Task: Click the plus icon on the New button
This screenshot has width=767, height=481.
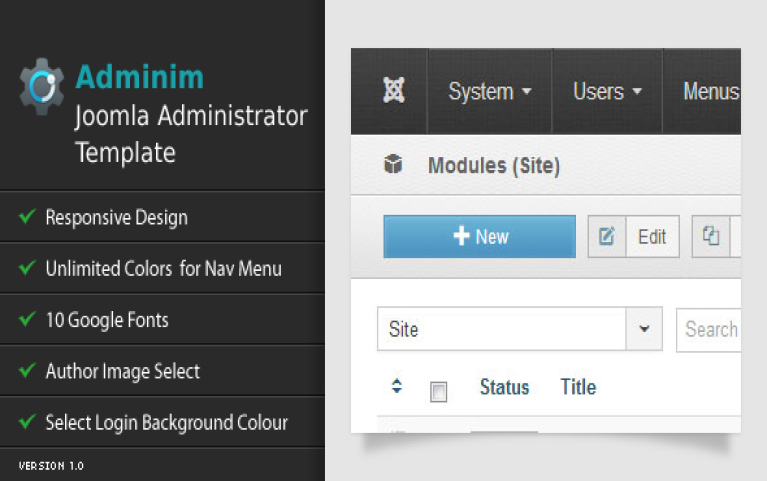Action: (461, 236)
